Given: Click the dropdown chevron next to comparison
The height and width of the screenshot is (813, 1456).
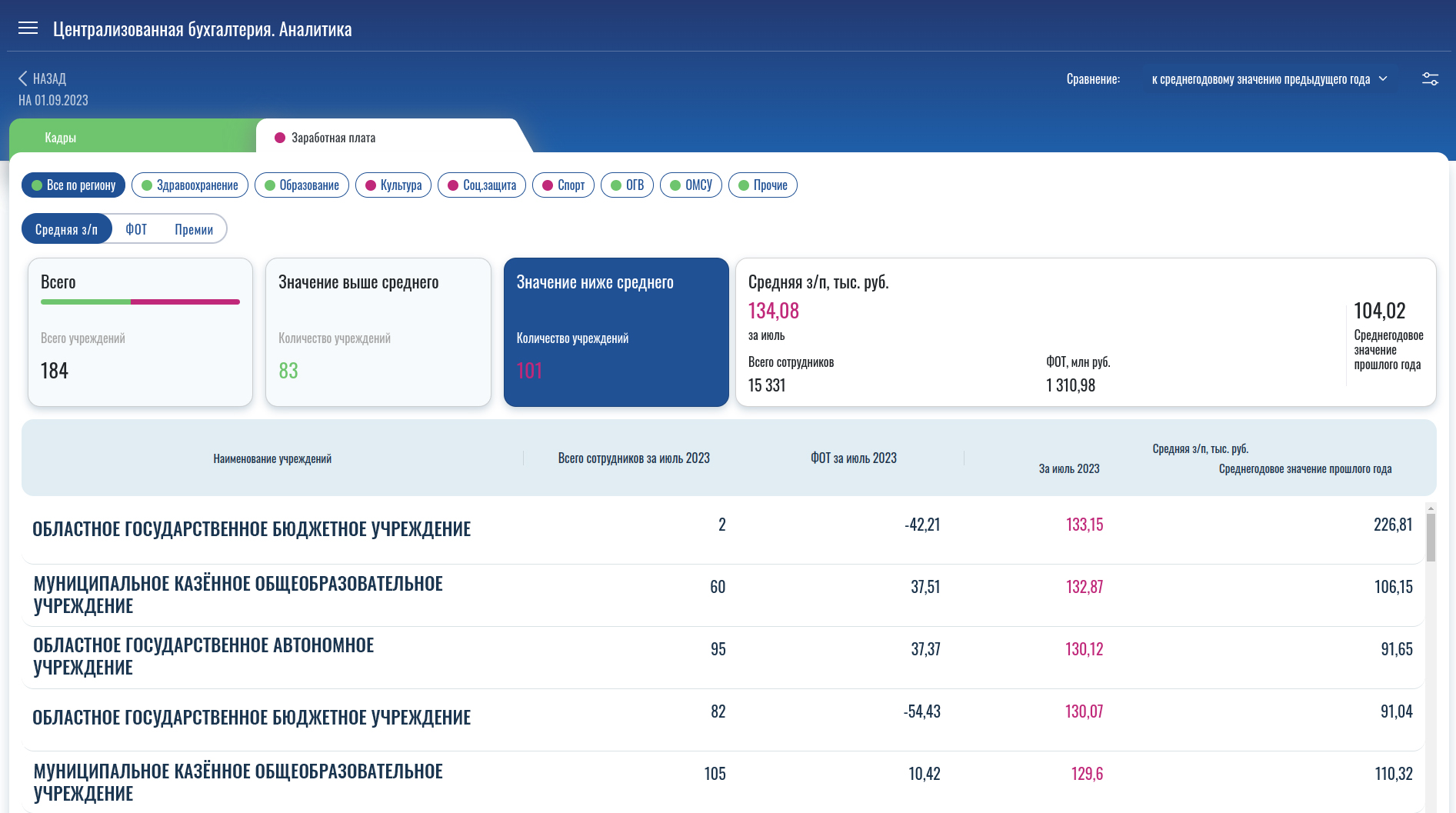Looking at the screenshot, I should tap(1383, 79).
